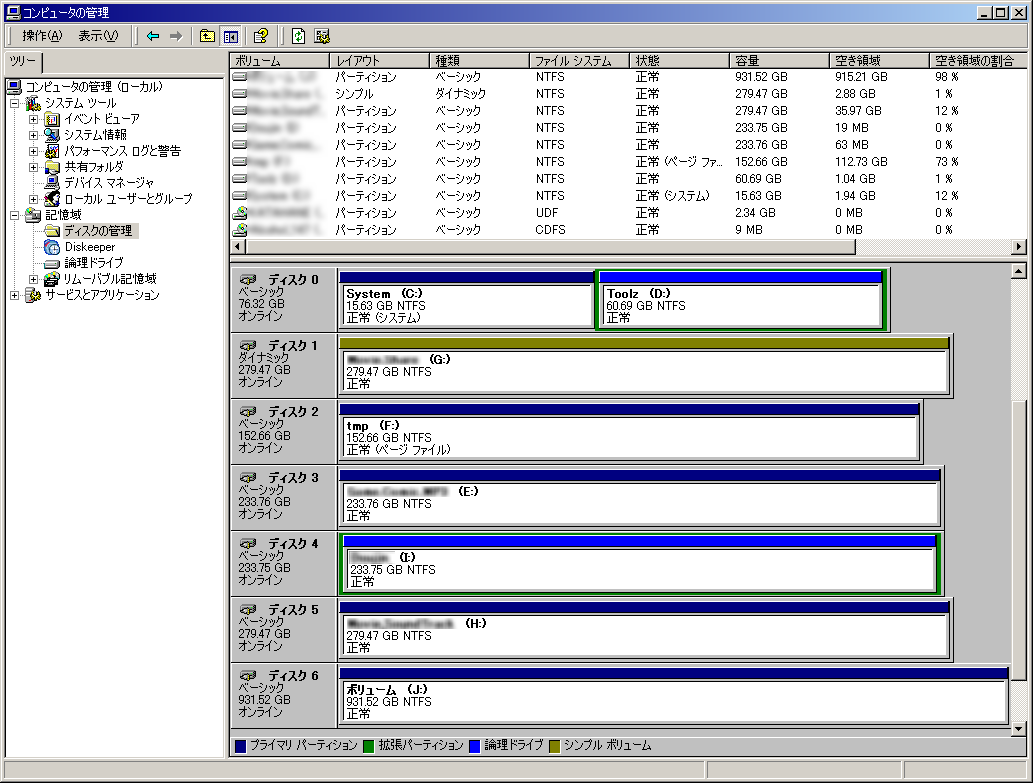
Task: Click the disk view's scroll up arrow
Action: pos(1019,271)
